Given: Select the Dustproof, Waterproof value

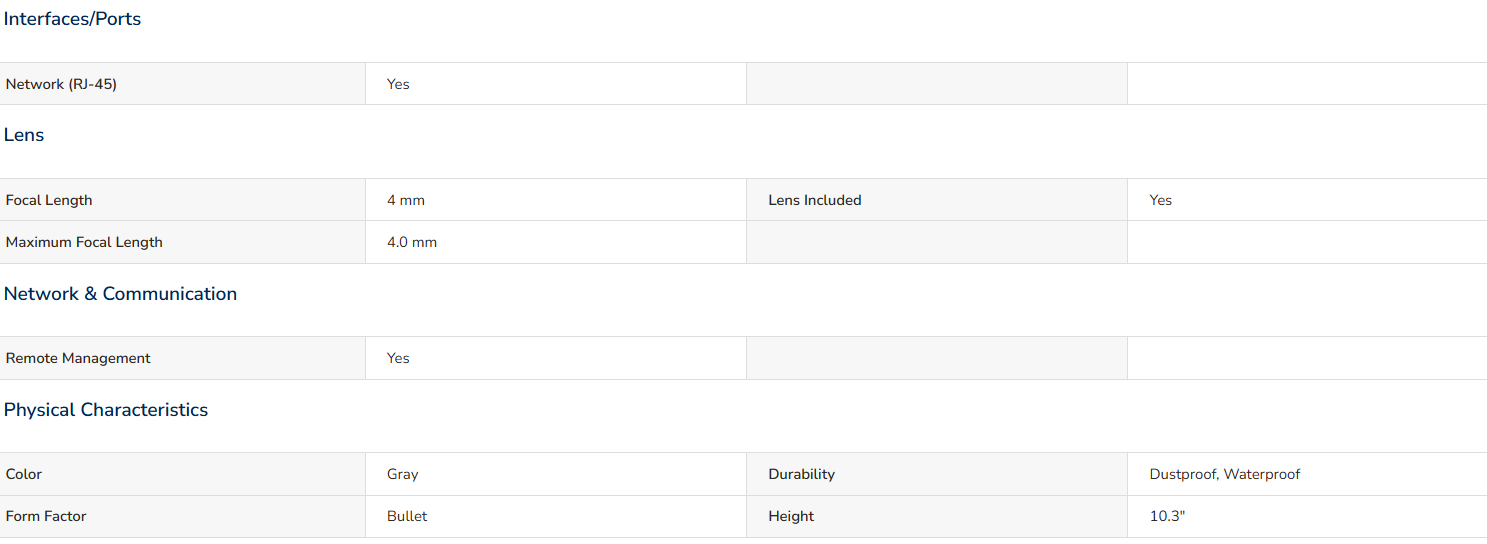Looking at the screenshot, I should tap(1225, 474).
